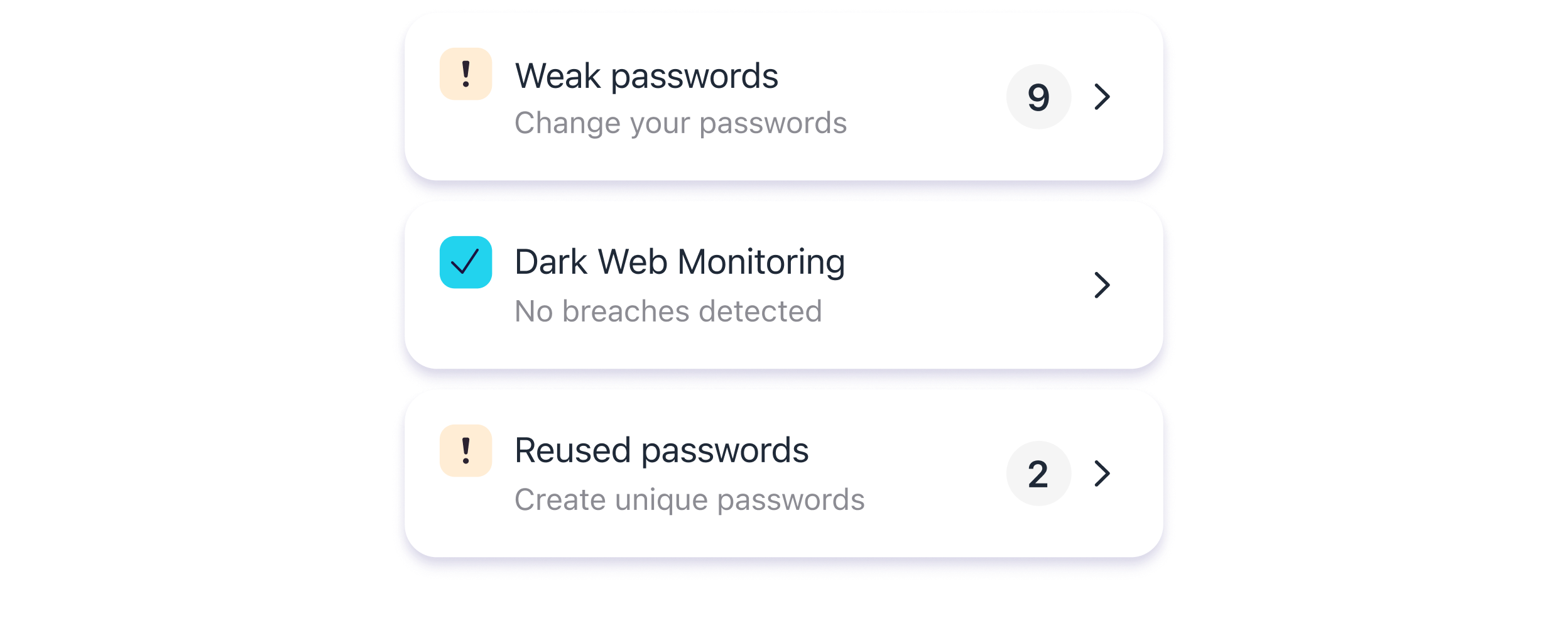Select the "No breaches detected" status text
This screenshot has height=628, width=1568.
click(668, 311)
